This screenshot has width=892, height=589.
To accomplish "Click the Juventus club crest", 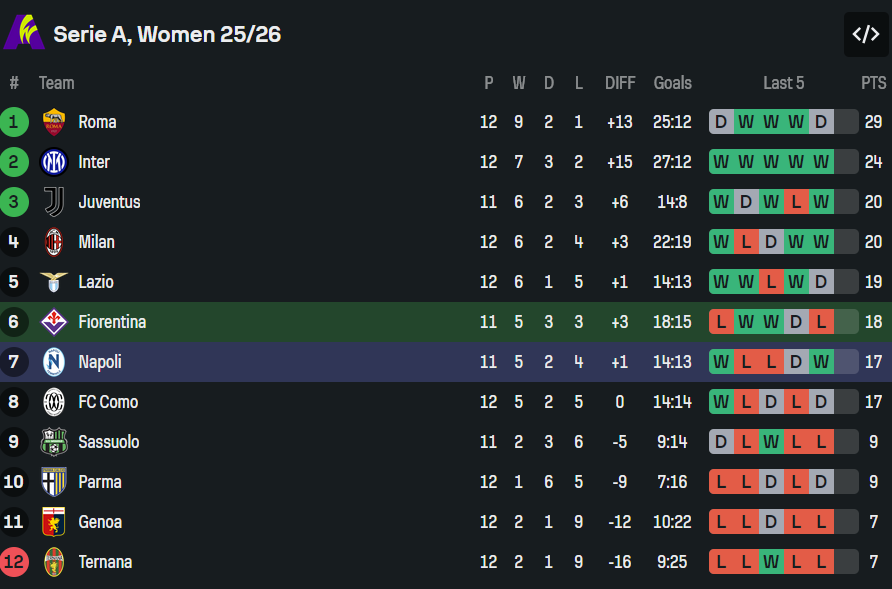I will tap(54, 202).
